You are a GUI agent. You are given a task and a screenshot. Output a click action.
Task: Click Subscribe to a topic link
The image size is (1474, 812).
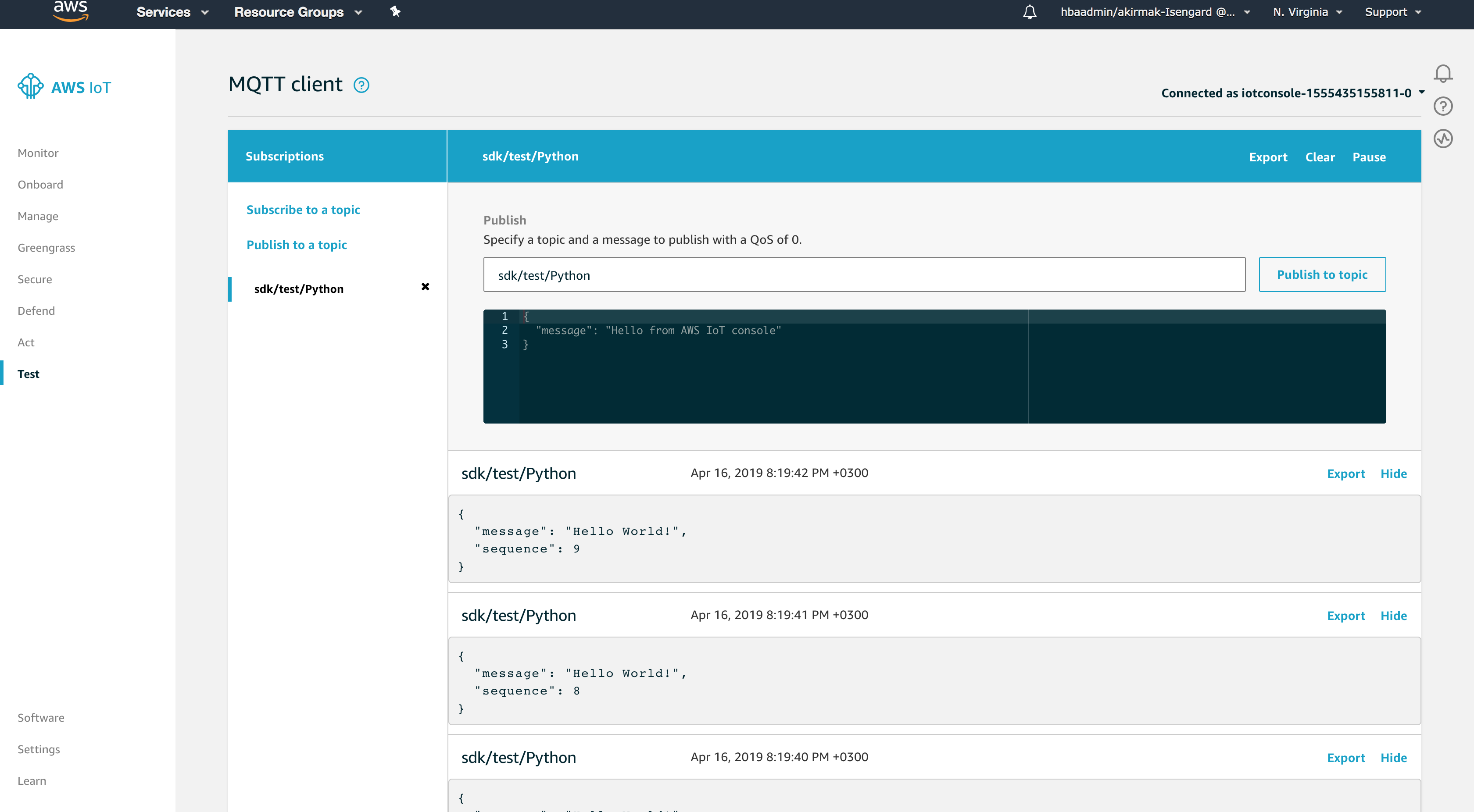[x=303, y=209]
